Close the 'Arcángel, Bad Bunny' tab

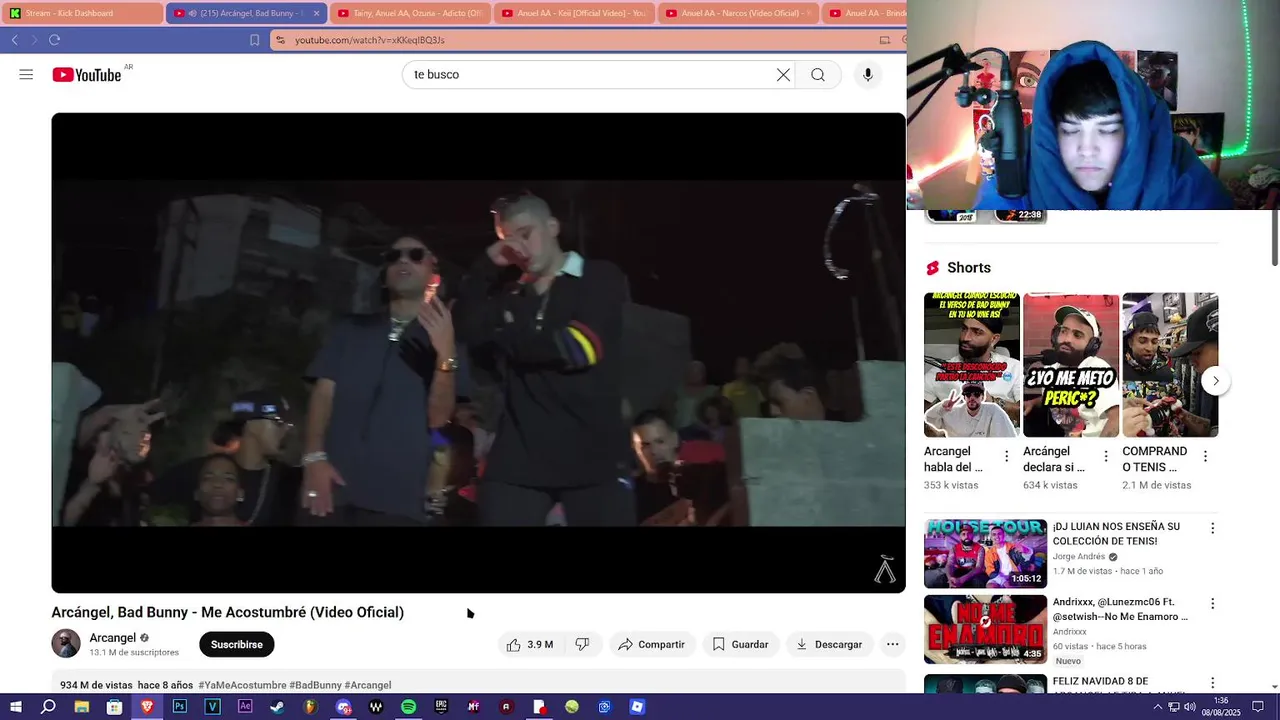point(317,13)
